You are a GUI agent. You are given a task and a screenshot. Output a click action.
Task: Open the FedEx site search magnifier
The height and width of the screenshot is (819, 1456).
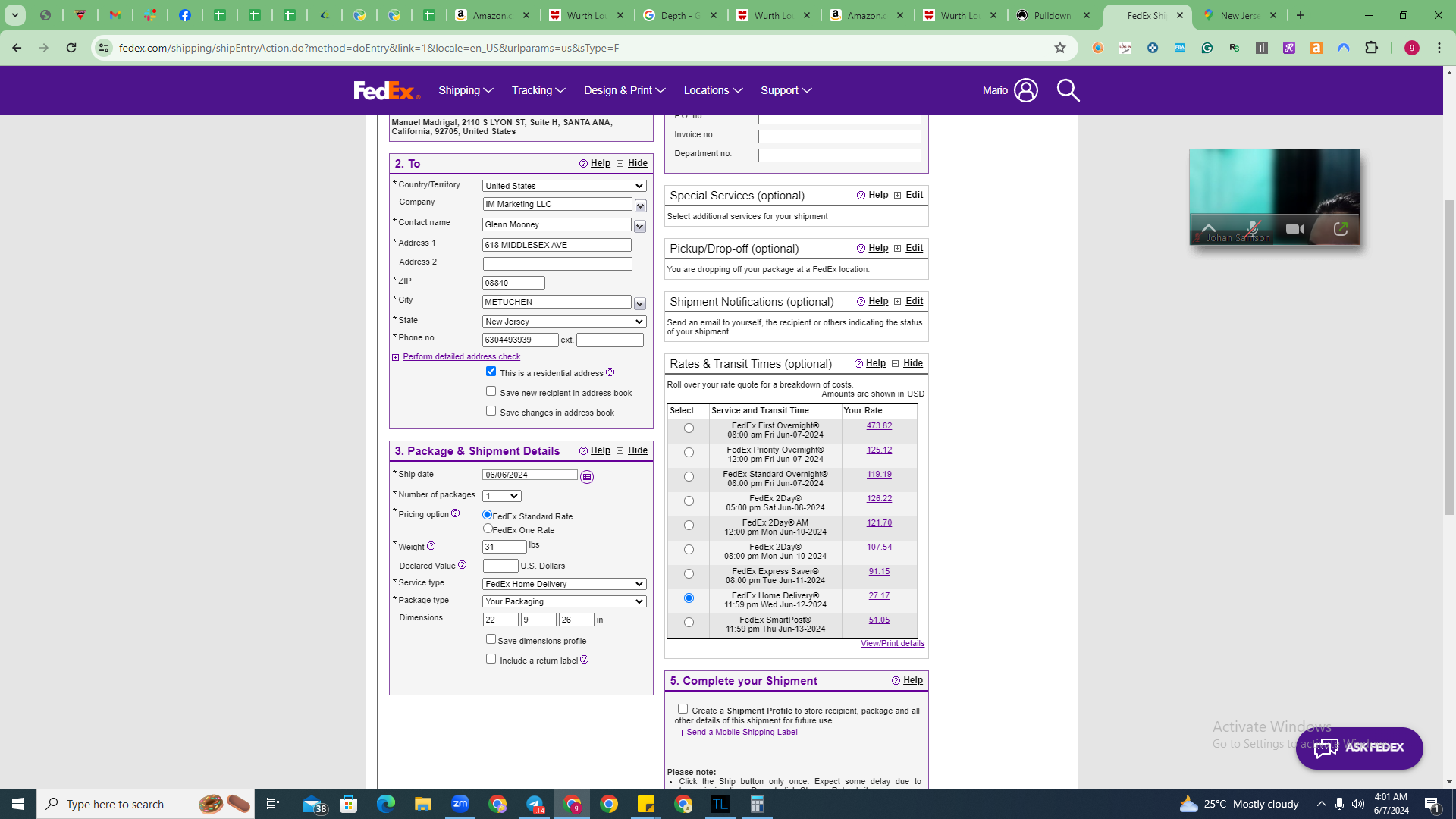coord(1068,90)
